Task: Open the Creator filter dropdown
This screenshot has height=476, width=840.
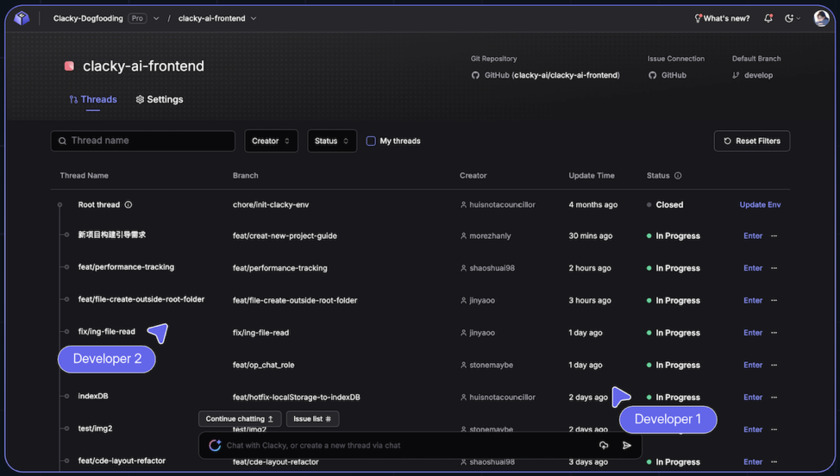Action: (271, 141)
